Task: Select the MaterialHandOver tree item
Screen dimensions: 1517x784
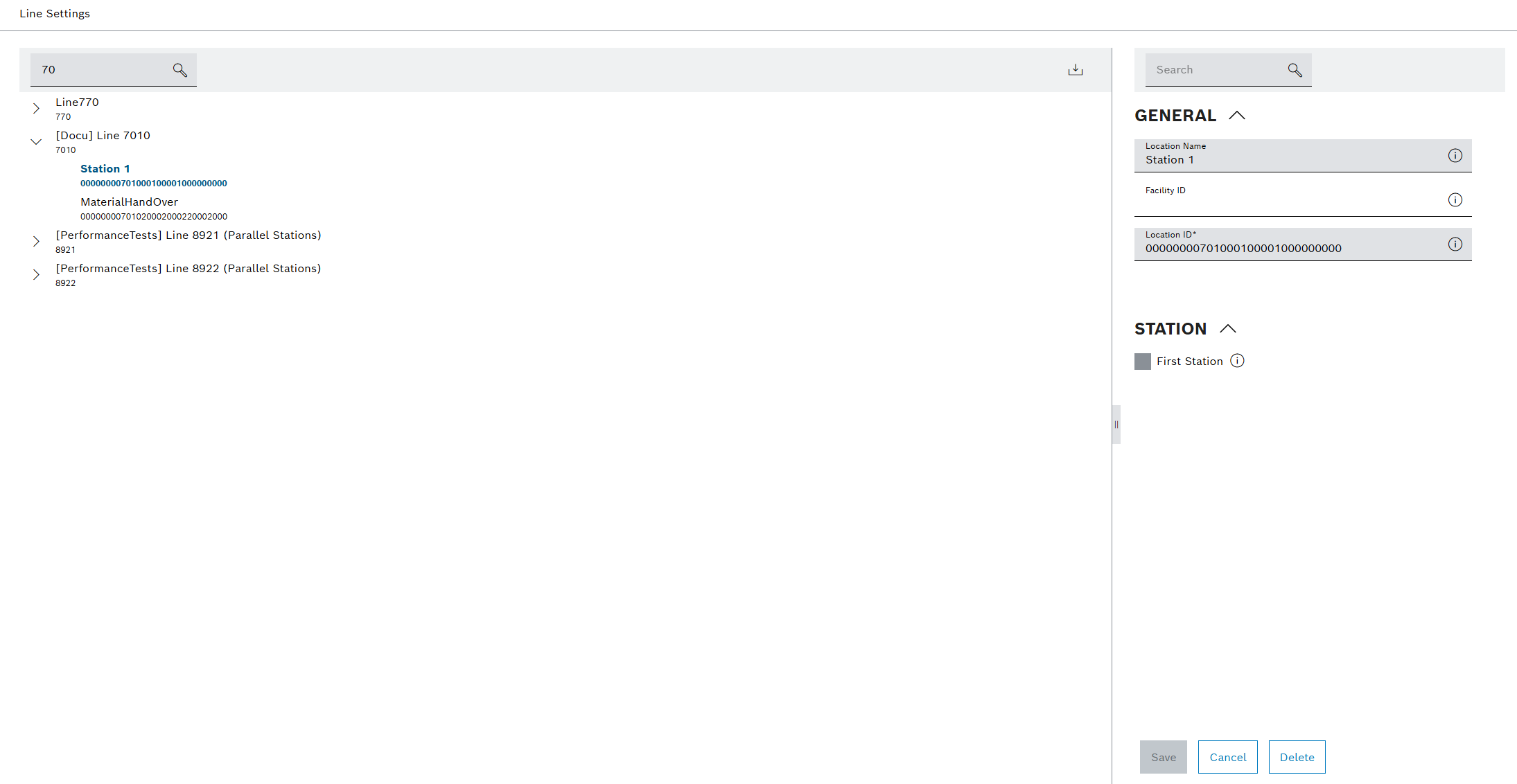Action: [130, 202]
